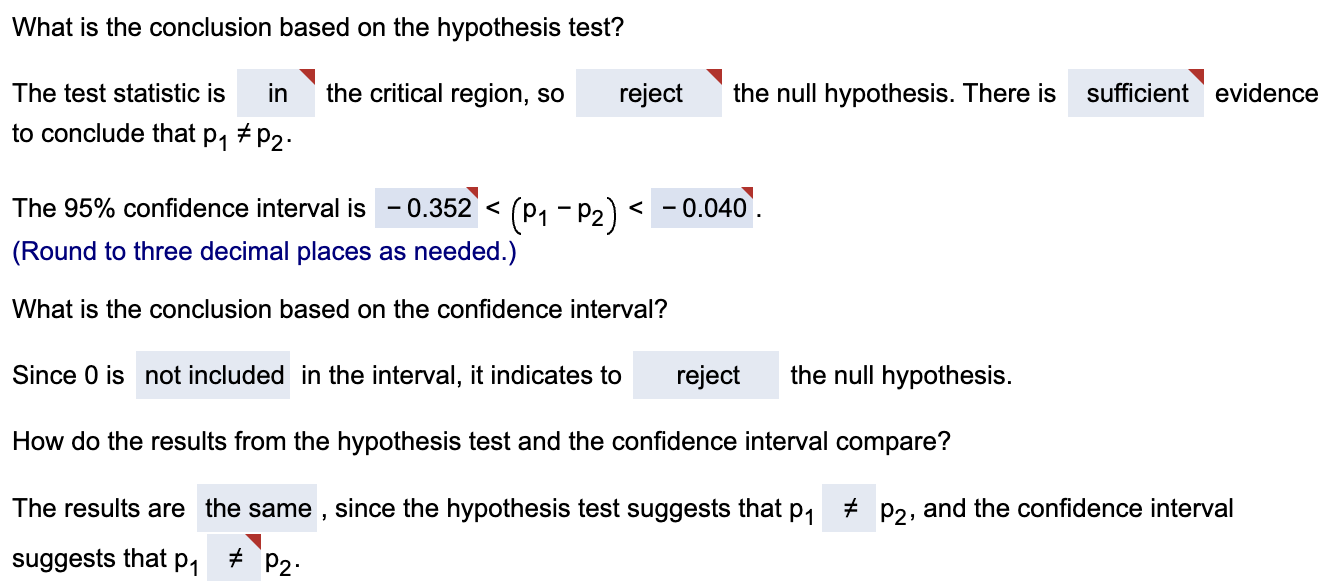Click the -0.352 confidence interval lower bound field

click(x=425, y=208)
